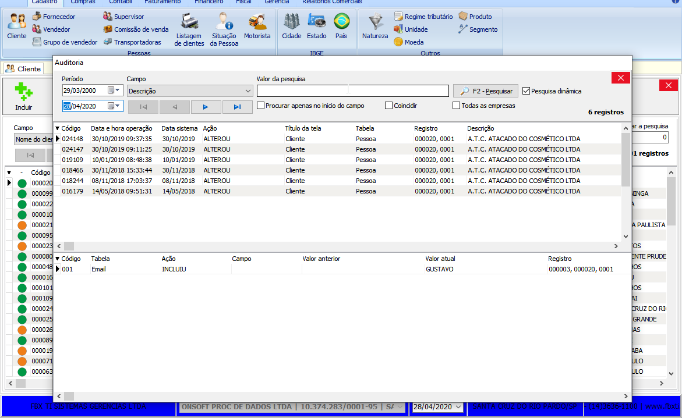Image resolution: width=682 pixels, height=418 pixels.
Task: Click the F2 - Pesquisar button
Action: pos(486,91)
